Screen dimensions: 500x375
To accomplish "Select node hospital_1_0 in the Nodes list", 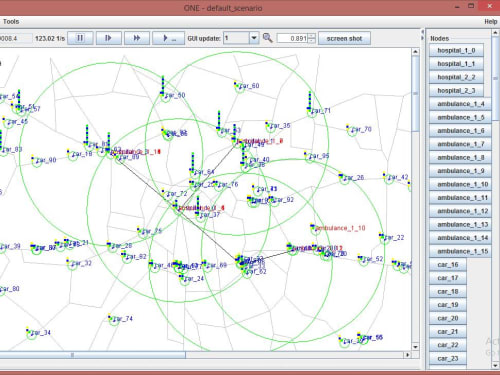I will (456, 50).
